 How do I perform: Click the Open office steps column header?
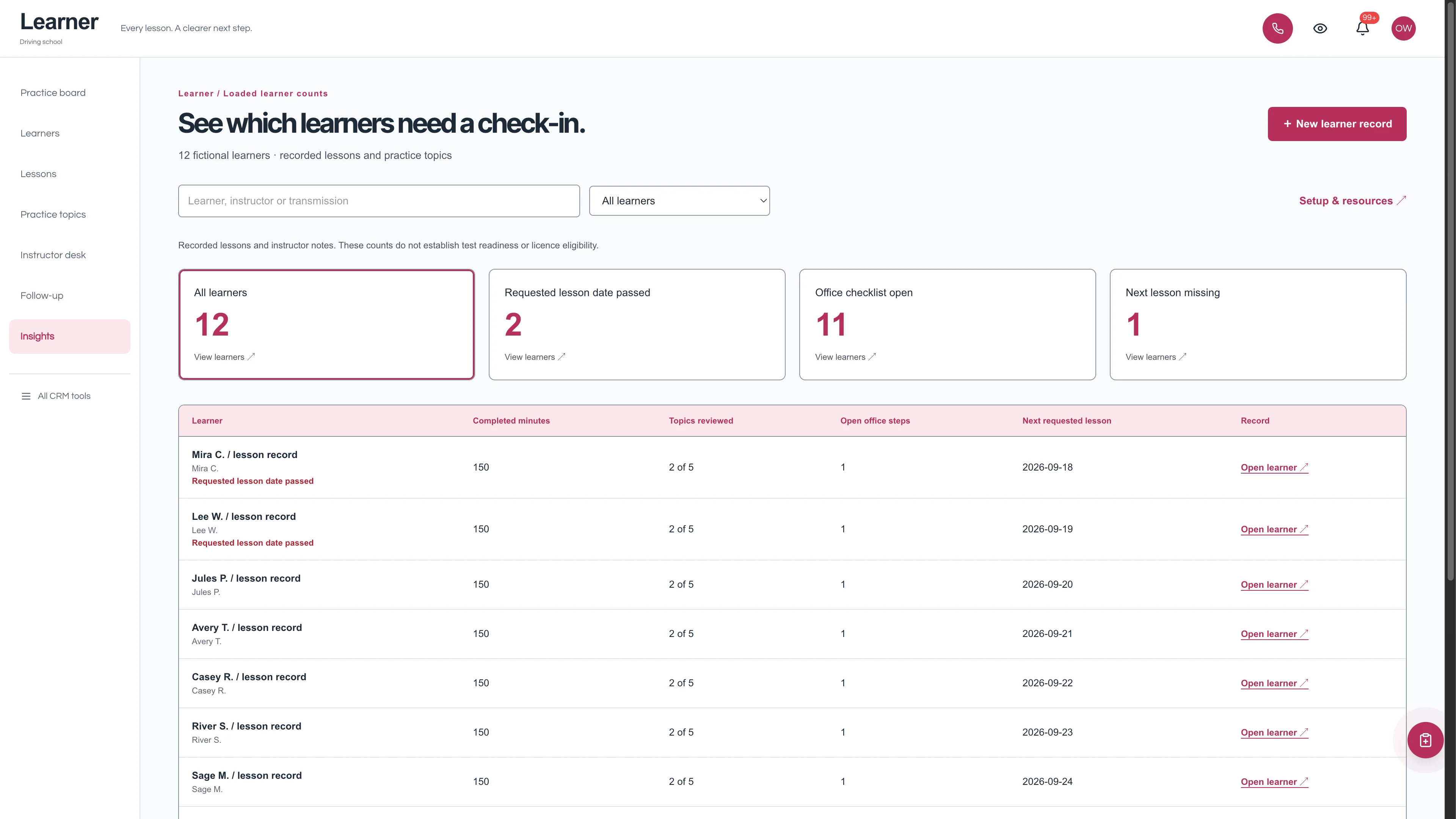pyautogui.click(x=875, y=420)
